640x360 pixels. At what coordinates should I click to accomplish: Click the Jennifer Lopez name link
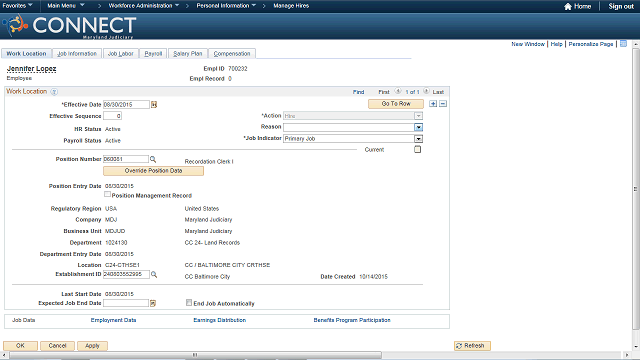pos(31,69)
